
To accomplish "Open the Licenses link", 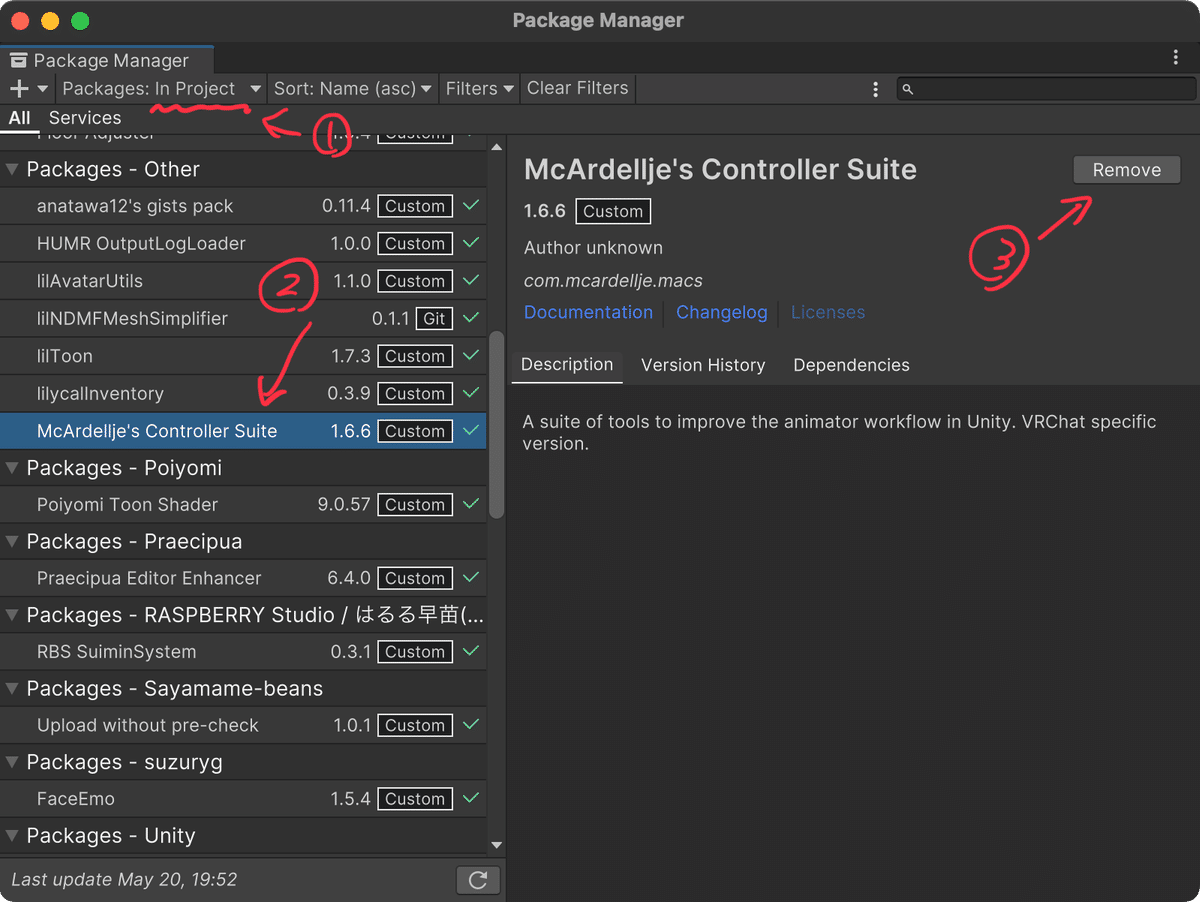I will [x=828, y=312].
